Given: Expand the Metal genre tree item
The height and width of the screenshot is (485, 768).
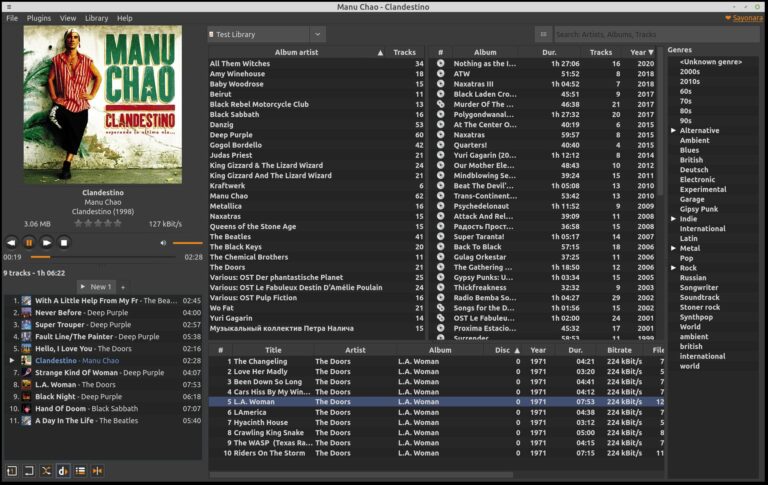Looking at the screenshot, I should [x=674, y=248].
